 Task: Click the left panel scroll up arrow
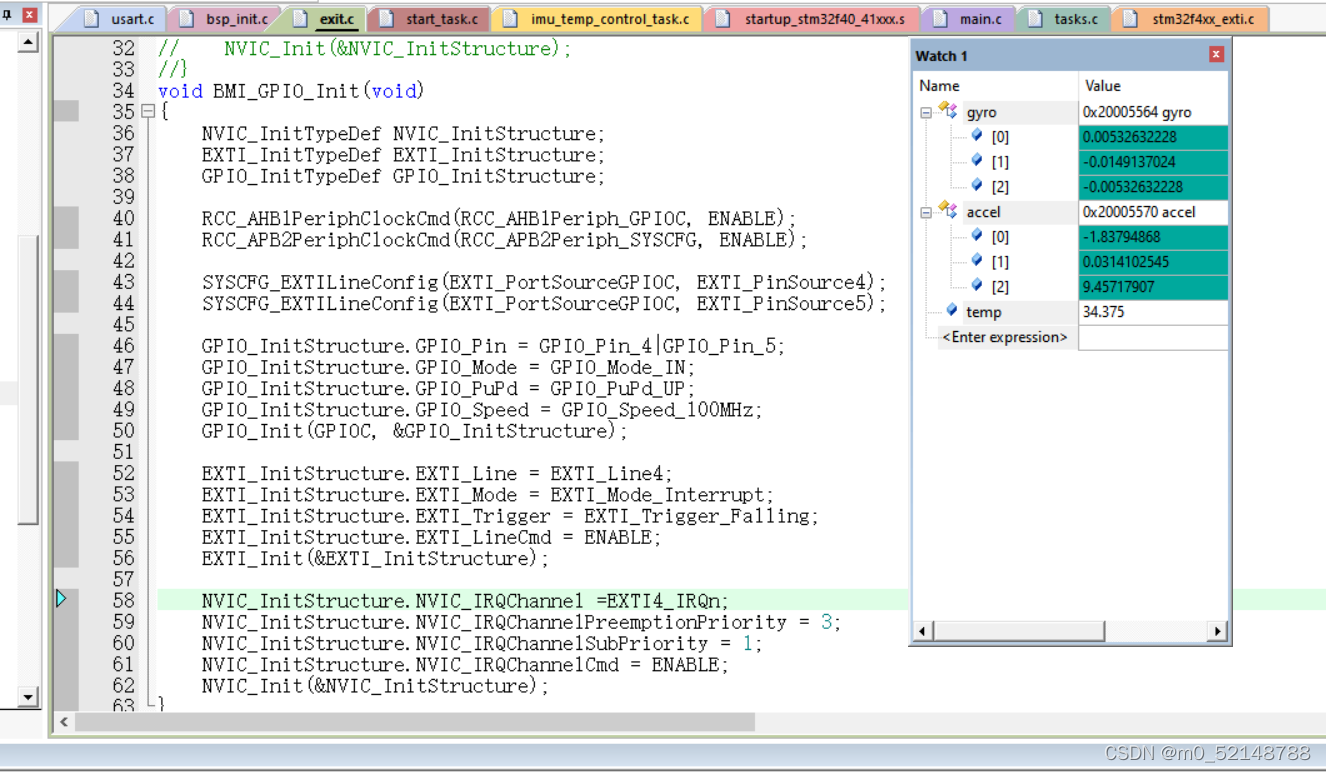click(28, 42)
